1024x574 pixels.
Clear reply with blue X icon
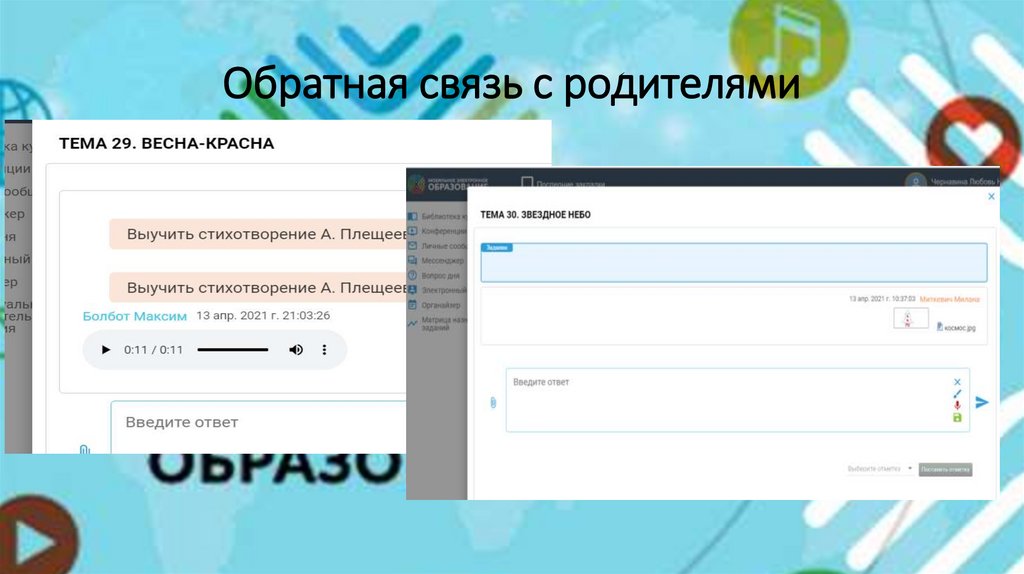pos(957,382)
